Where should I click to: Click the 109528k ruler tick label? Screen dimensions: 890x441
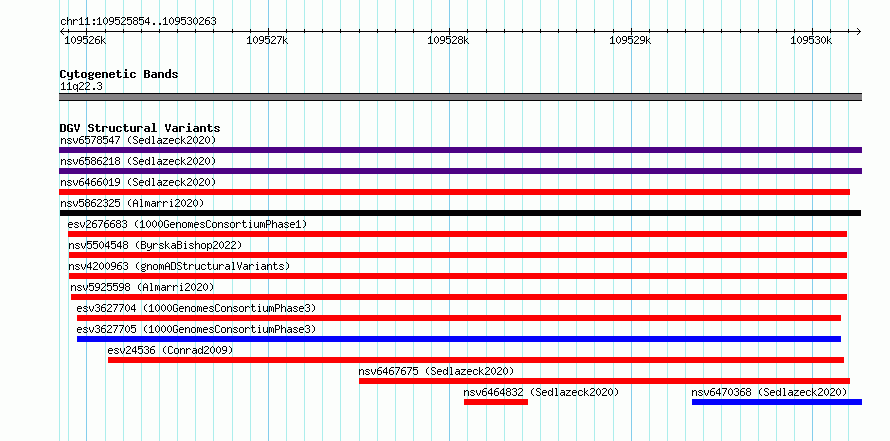click(x=448, y=40)
